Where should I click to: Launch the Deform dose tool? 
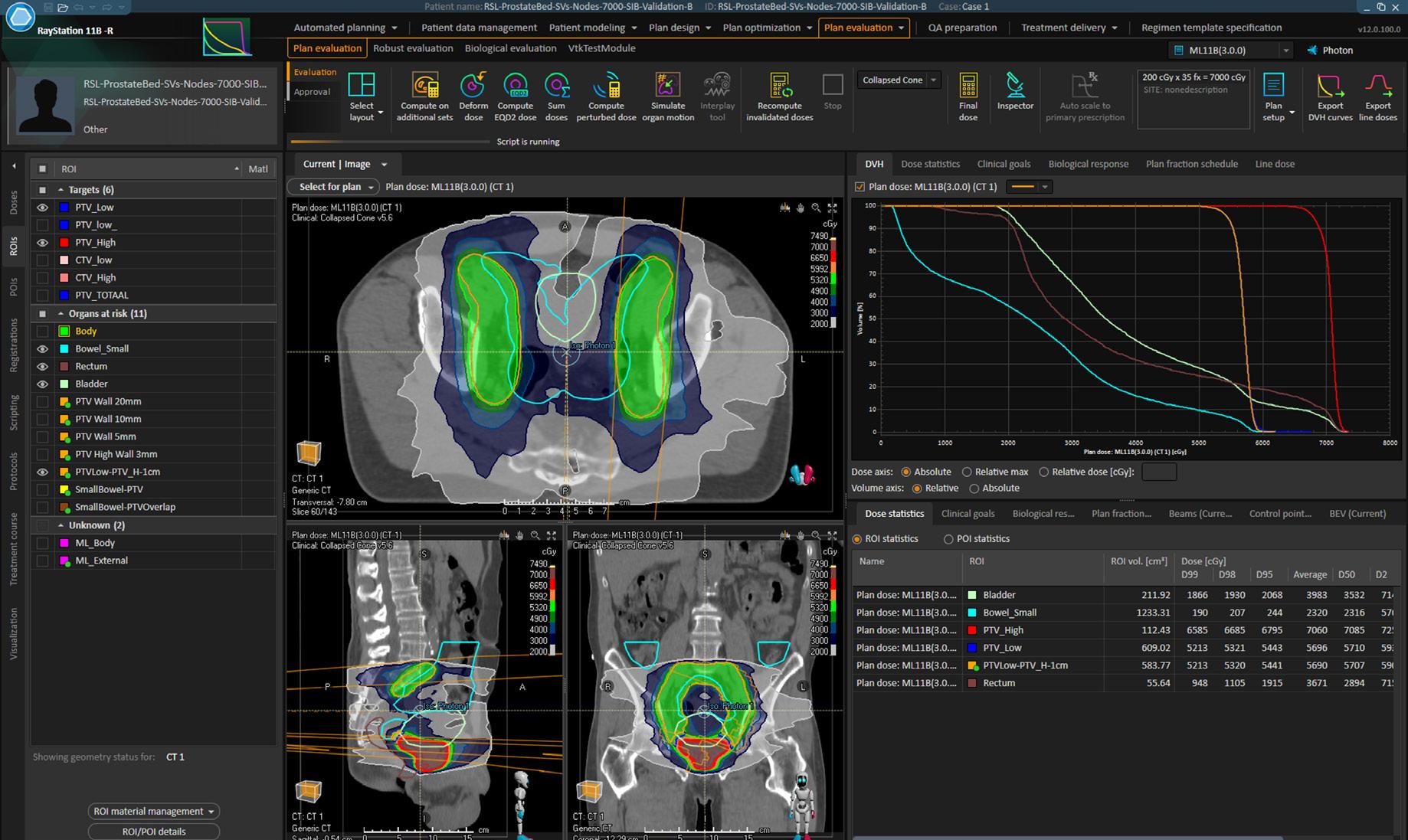point(473,96)
